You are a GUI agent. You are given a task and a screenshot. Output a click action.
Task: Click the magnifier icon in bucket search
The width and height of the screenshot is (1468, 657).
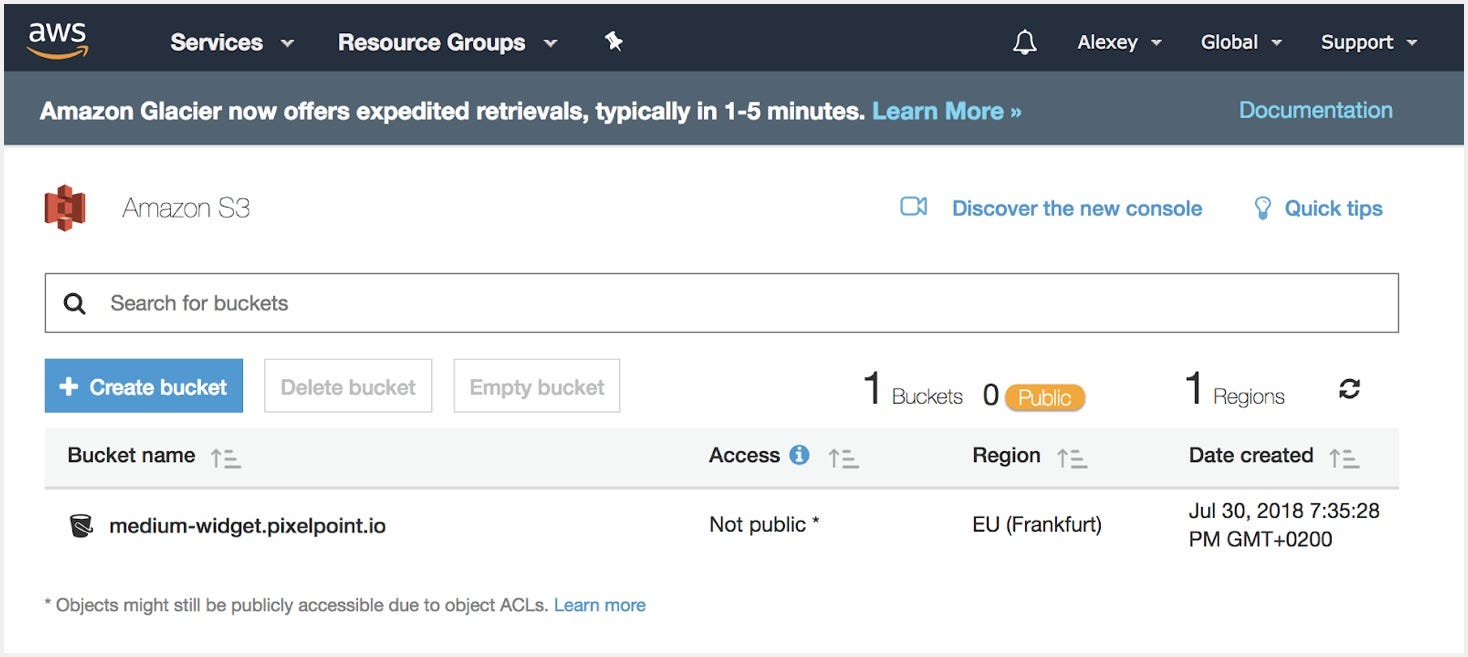75,303
